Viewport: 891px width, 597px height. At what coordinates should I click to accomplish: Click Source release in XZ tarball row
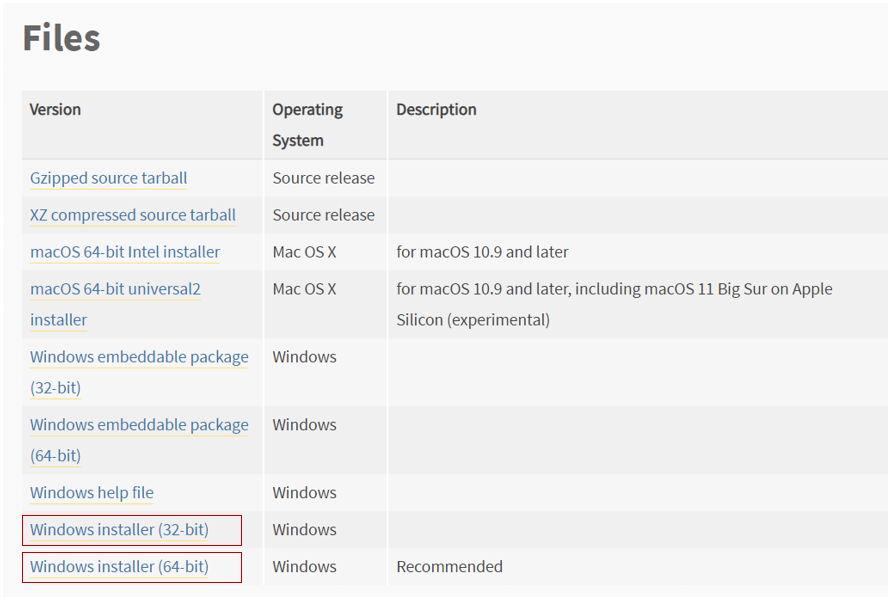(323, 215)
